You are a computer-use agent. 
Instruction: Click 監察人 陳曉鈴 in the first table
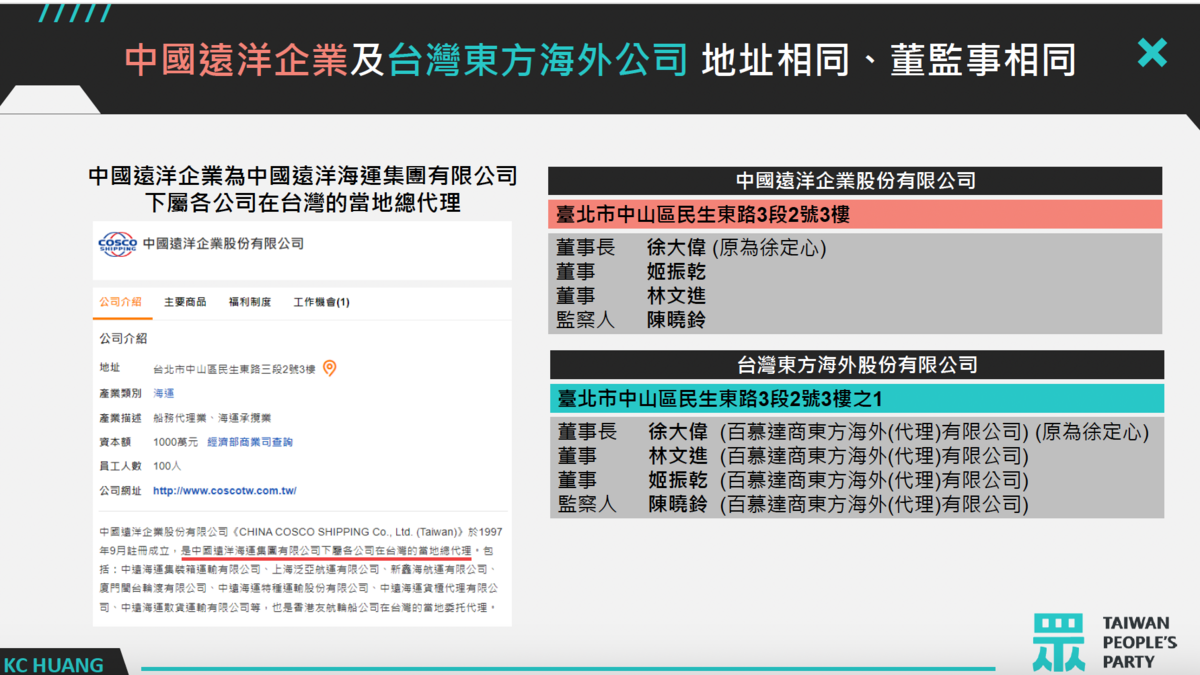pos(632,320)
